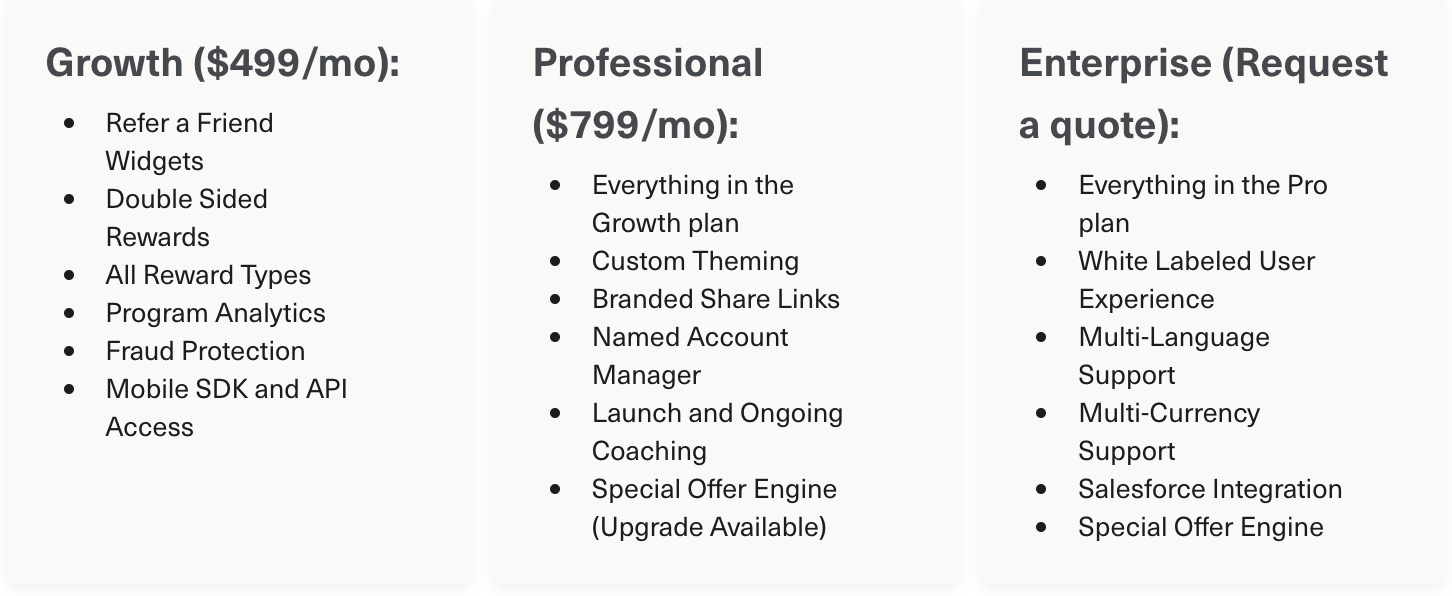
Task: Select the Program Analytics feature
Action: tap(216, 313)
